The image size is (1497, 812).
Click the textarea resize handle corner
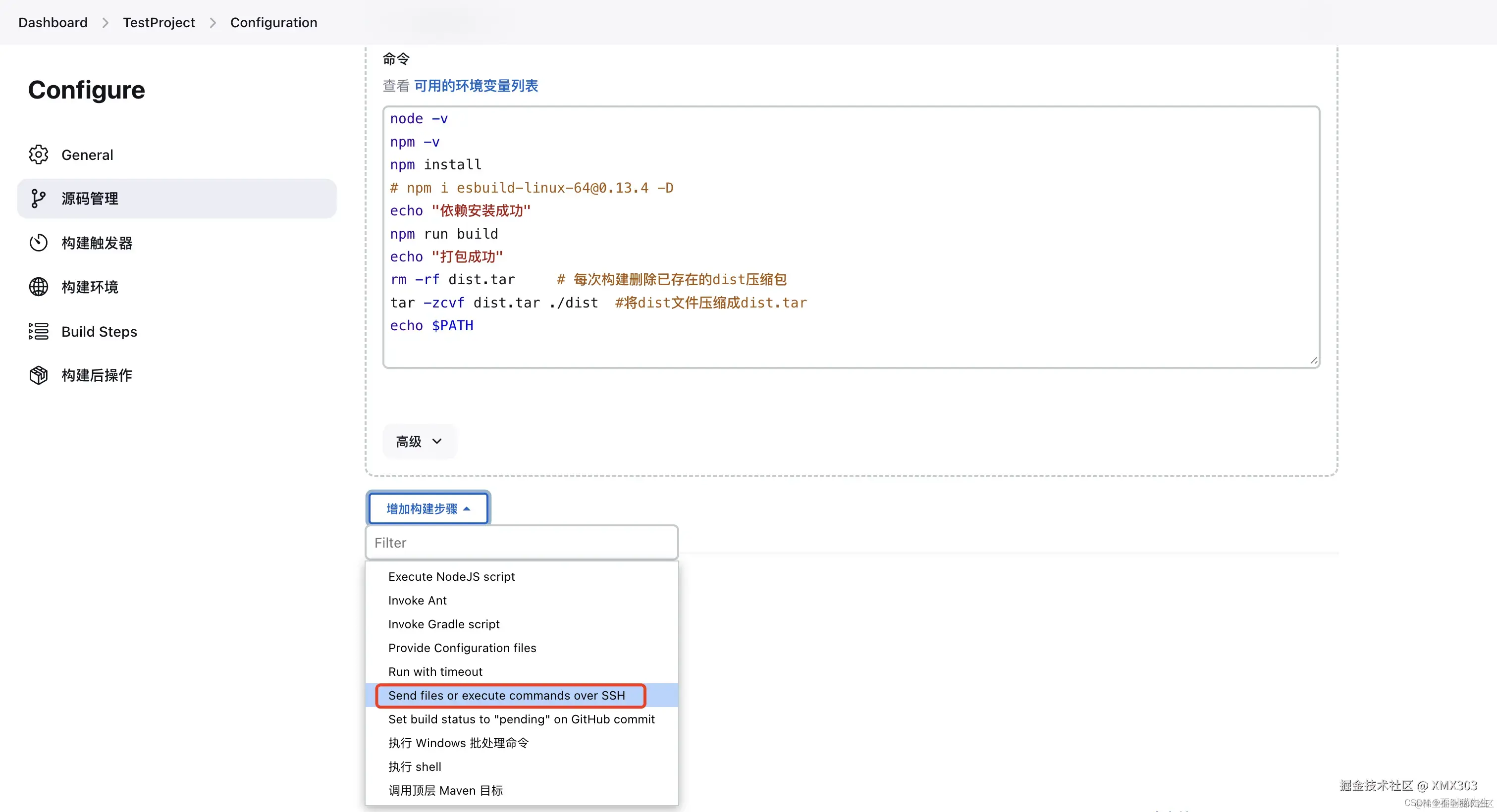tap(1313, 360)
